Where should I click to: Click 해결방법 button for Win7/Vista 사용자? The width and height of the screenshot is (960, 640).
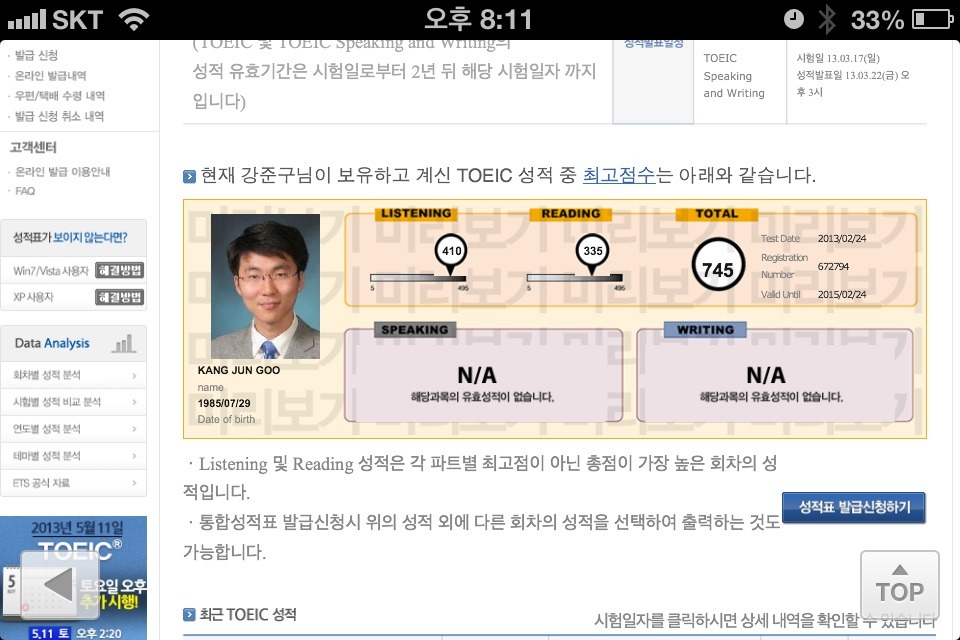119,271
